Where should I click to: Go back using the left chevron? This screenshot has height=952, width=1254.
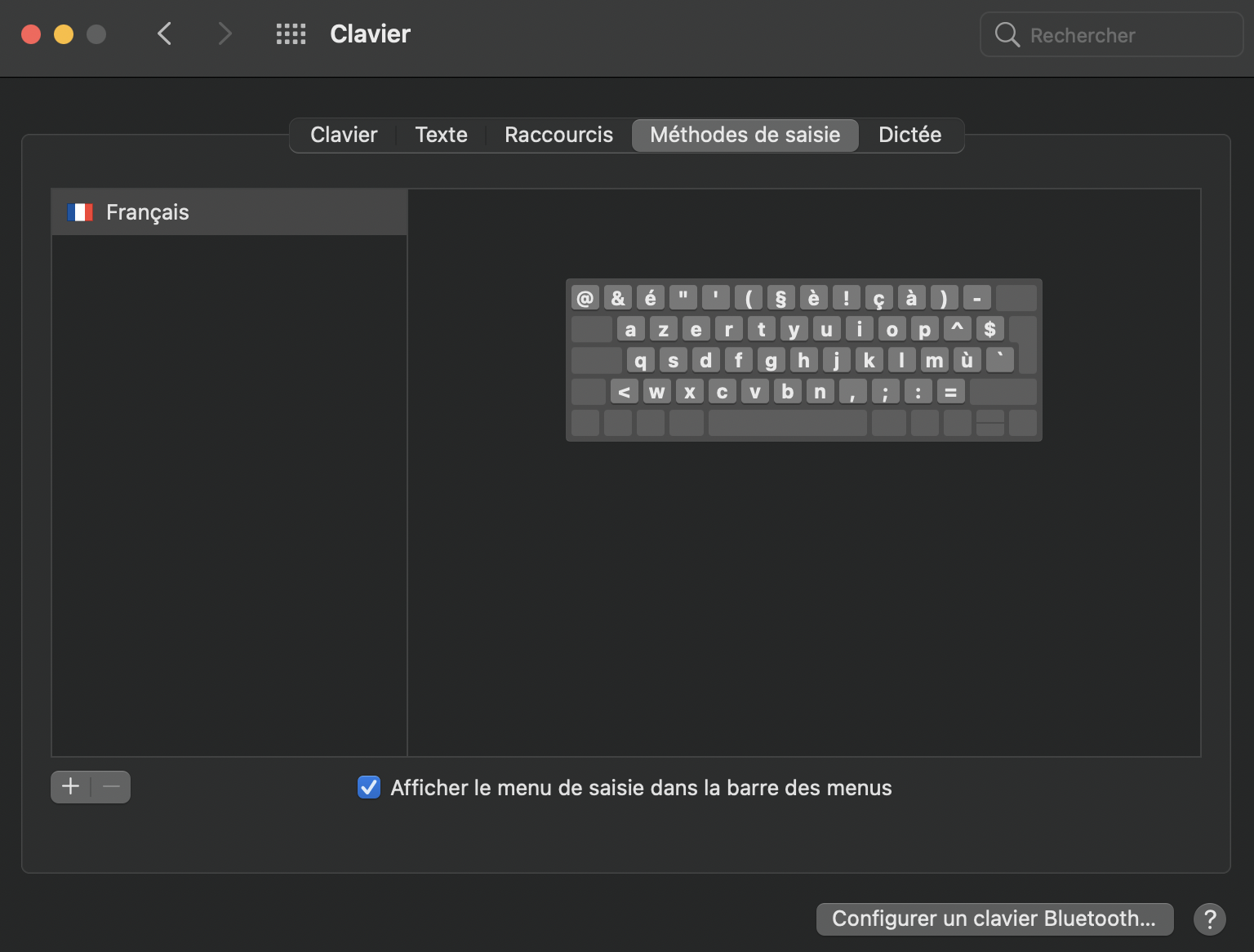point(165,34)
